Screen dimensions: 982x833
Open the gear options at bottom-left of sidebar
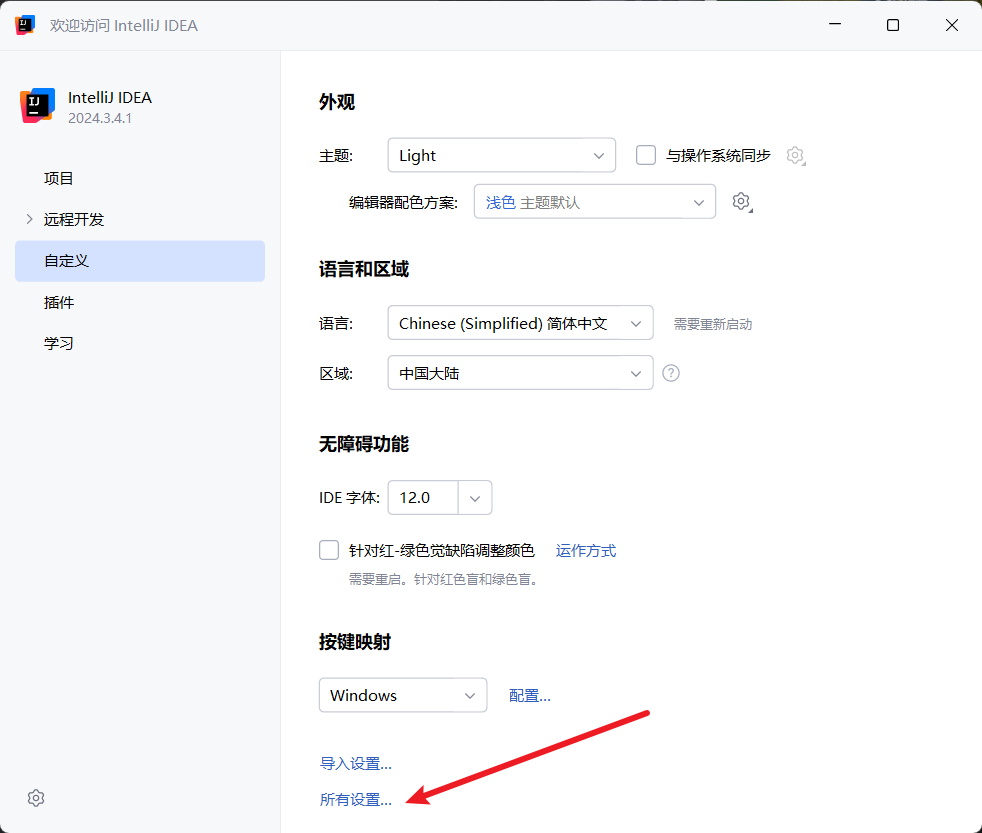36,798
